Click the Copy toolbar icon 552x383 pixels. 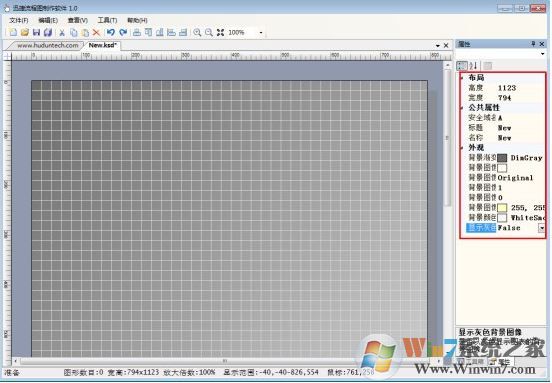74,33
